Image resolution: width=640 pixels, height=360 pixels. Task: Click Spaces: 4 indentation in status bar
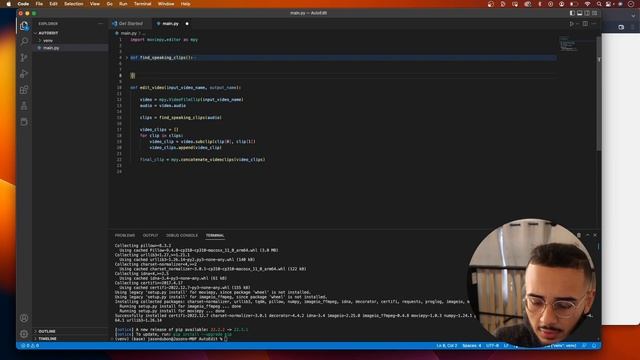[471, 346]
